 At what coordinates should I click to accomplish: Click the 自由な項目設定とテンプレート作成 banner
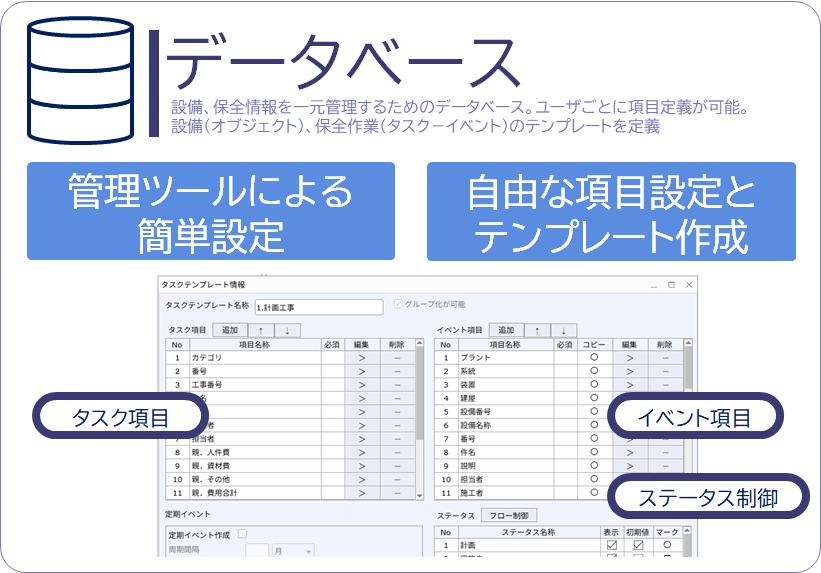point(611,211)
